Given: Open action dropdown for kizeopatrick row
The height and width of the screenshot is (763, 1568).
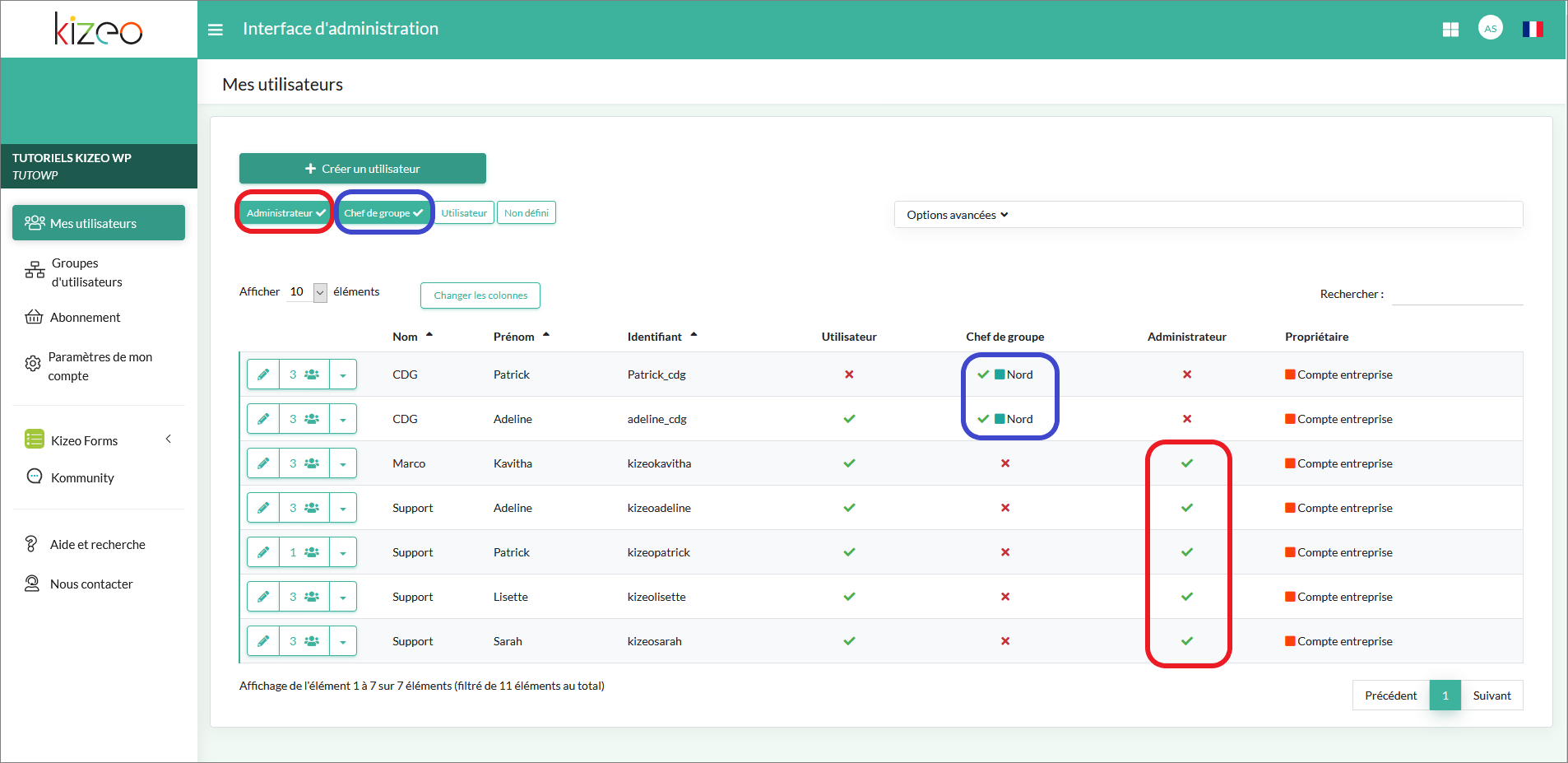Looking at the screenshot, I should coord(343,552).
